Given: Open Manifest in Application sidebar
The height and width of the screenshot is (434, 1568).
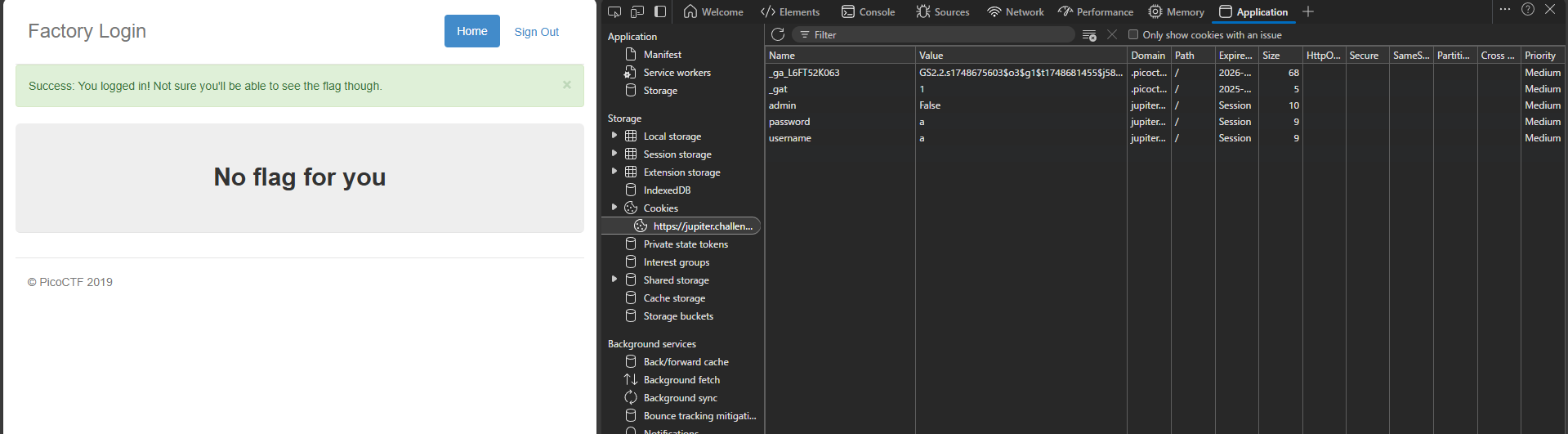Looking at the screenshot, I should click(663, 55).
